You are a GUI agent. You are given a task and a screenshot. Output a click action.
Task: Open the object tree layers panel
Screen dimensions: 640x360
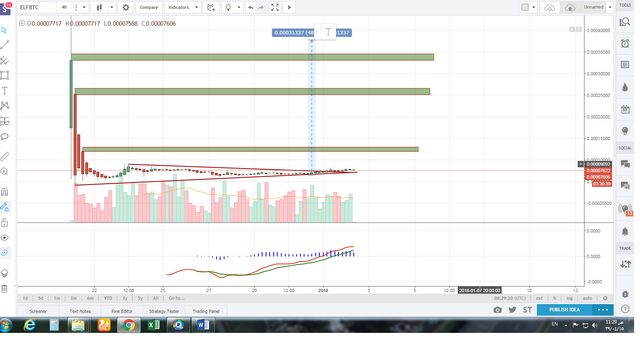tap(4, 273)
